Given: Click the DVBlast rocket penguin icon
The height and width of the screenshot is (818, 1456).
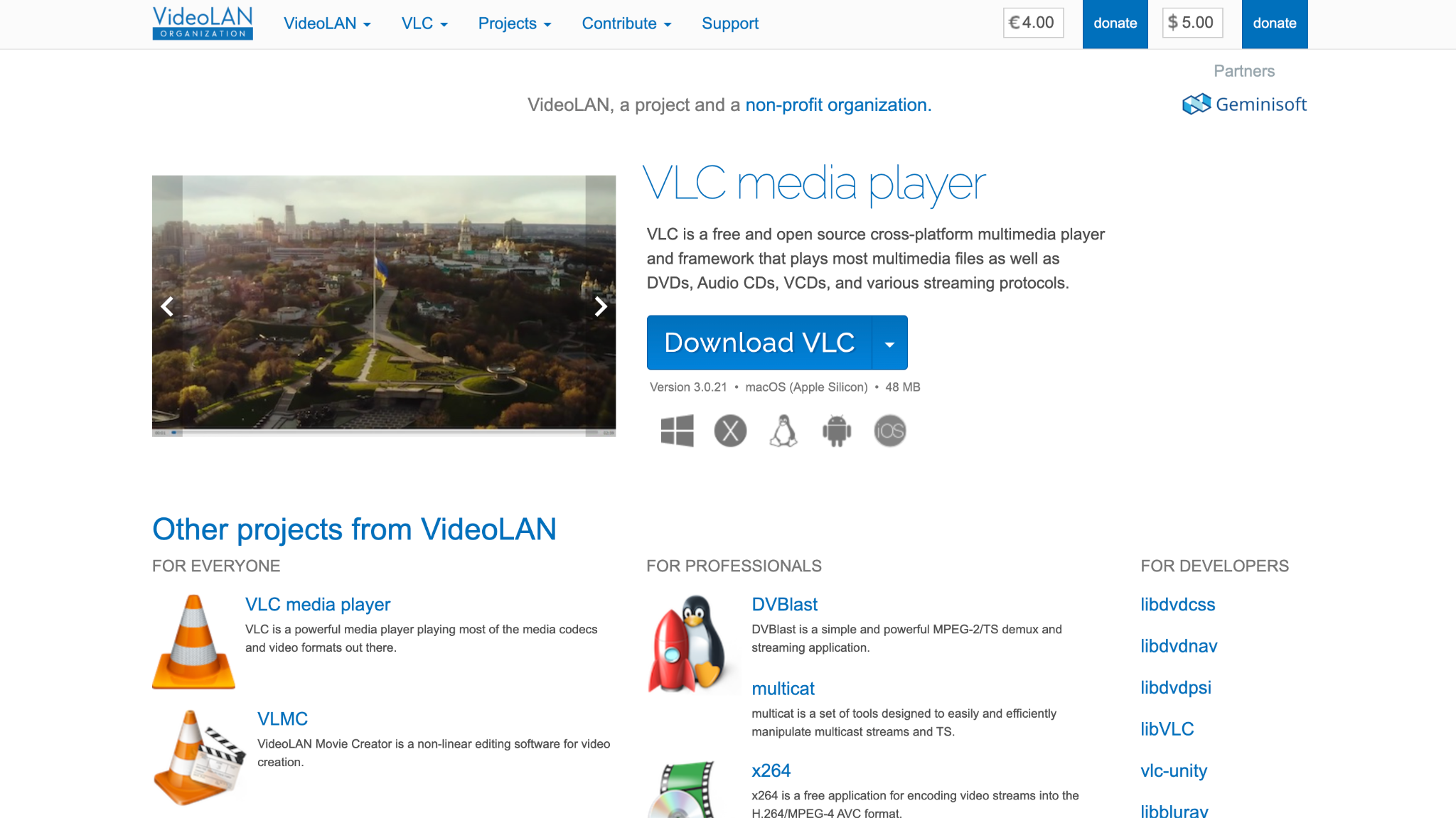Looking at the screenshot, I should (691, 640).
